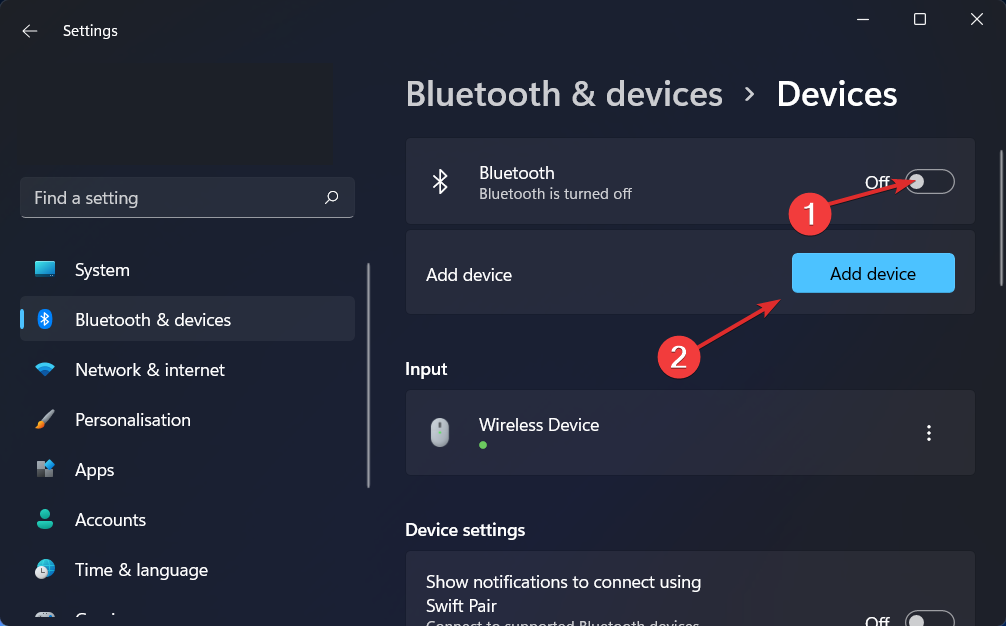Click the Bluetooth symbol next to Bluetooth setting
Image resolution: width=1006 pixels, height=626 pixels.
coord(440,181)
